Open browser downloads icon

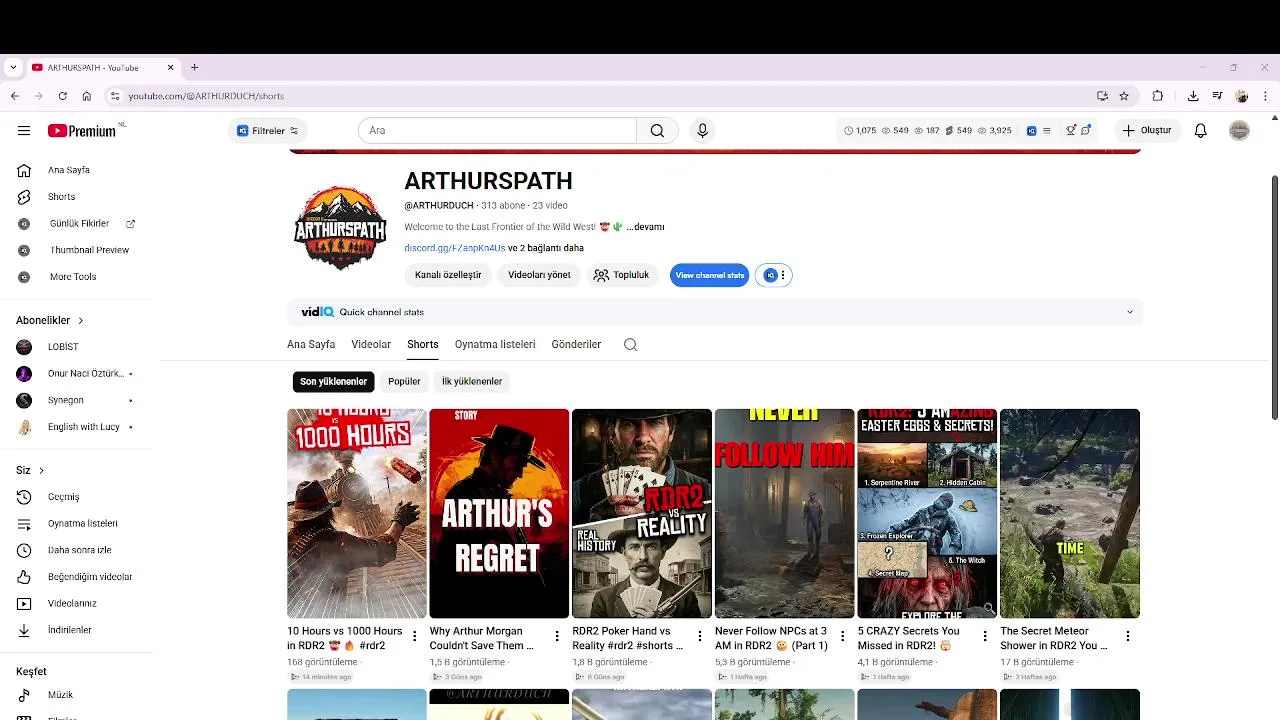[x=1193, y=96]
